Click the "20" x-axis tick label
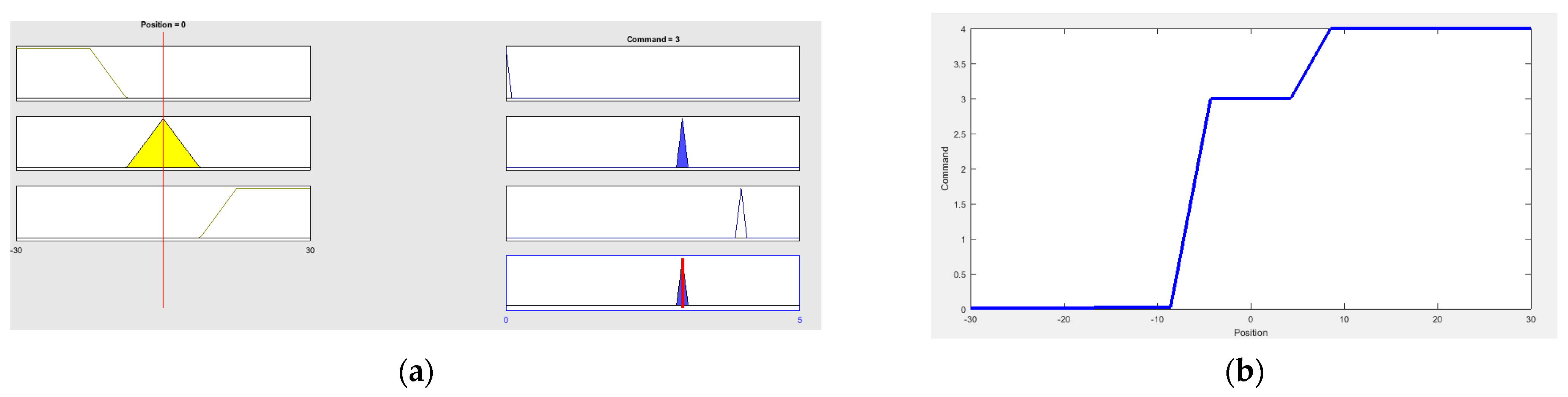This screenshot has width=1568, height=397. [1437, 320]
